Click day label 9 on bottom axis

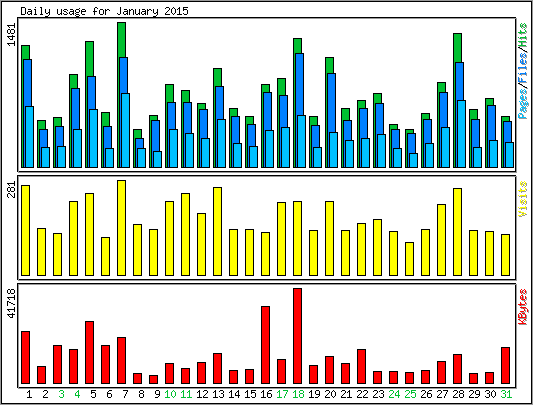pos(157,394)
